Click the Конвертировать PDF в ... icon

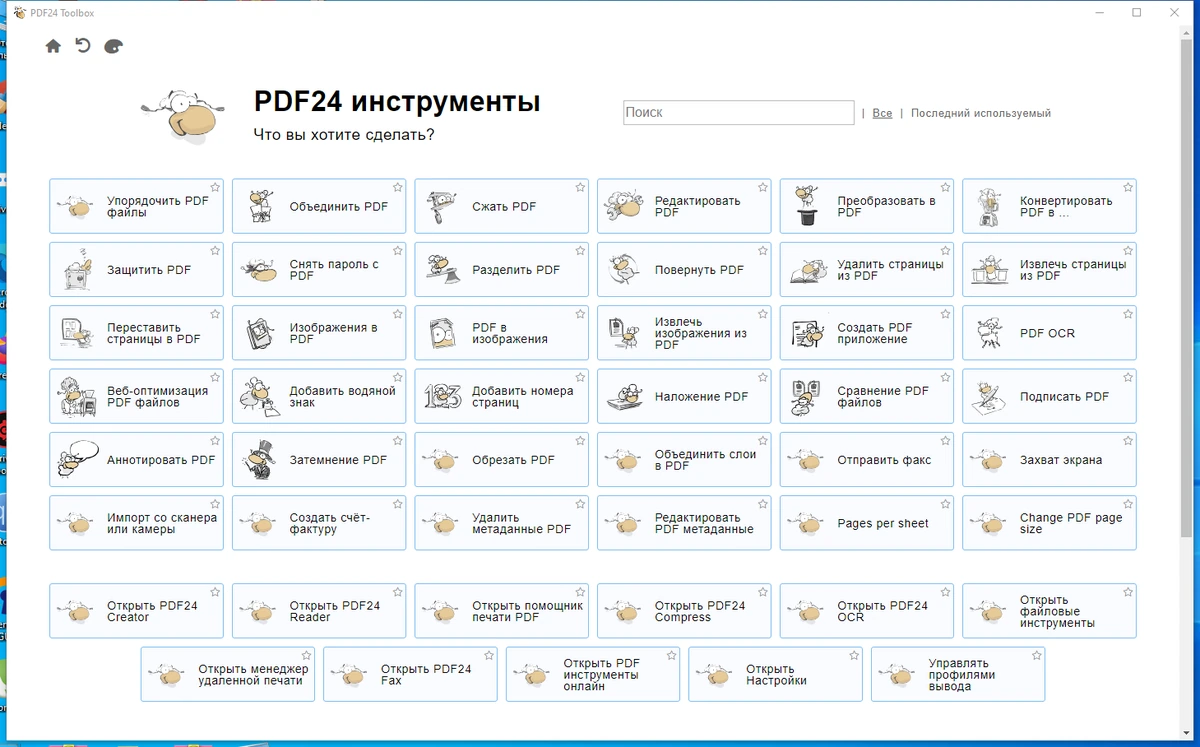(988, 206)
